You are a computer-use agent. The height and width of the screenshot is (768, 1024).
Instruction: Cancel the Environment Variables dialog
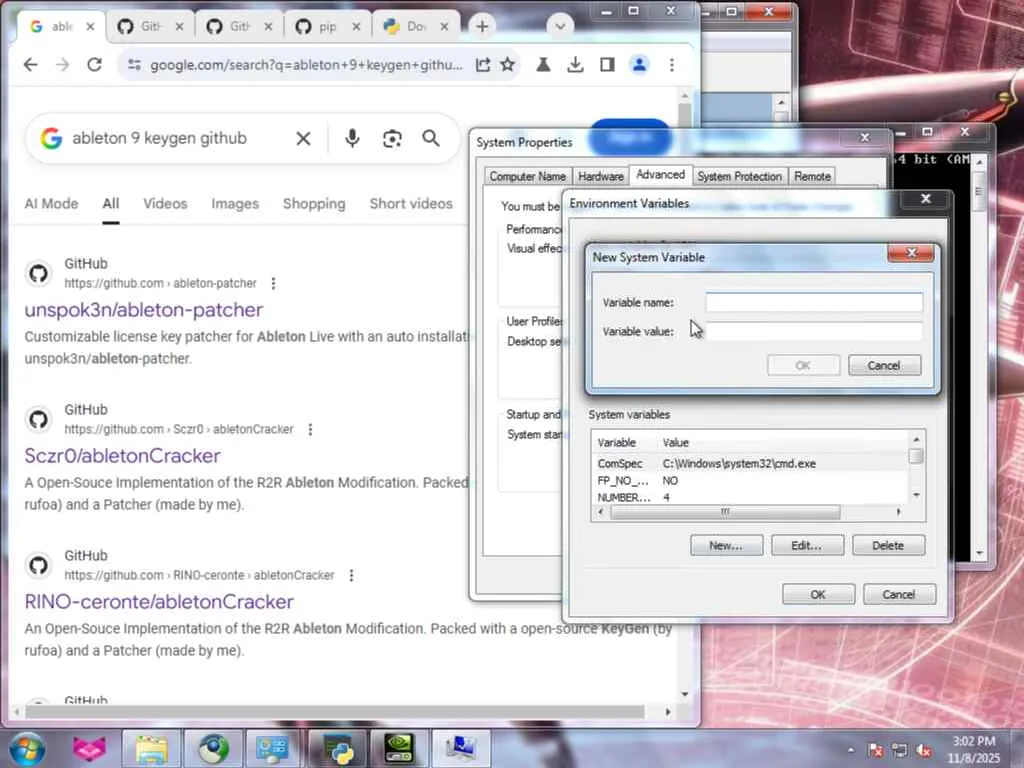tap(899, 594)
